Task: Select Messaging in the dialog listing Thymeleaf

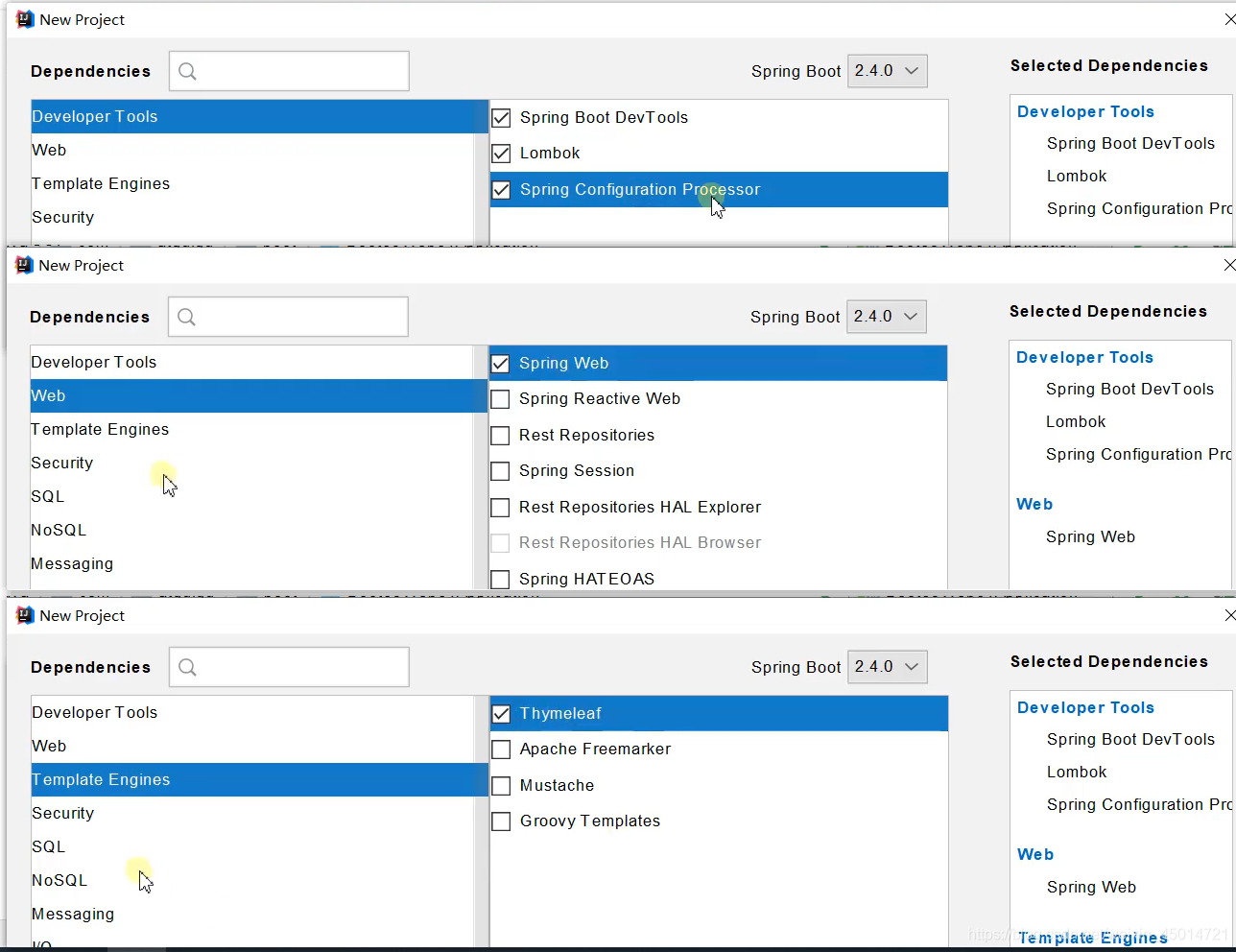Action: point(253,914)
